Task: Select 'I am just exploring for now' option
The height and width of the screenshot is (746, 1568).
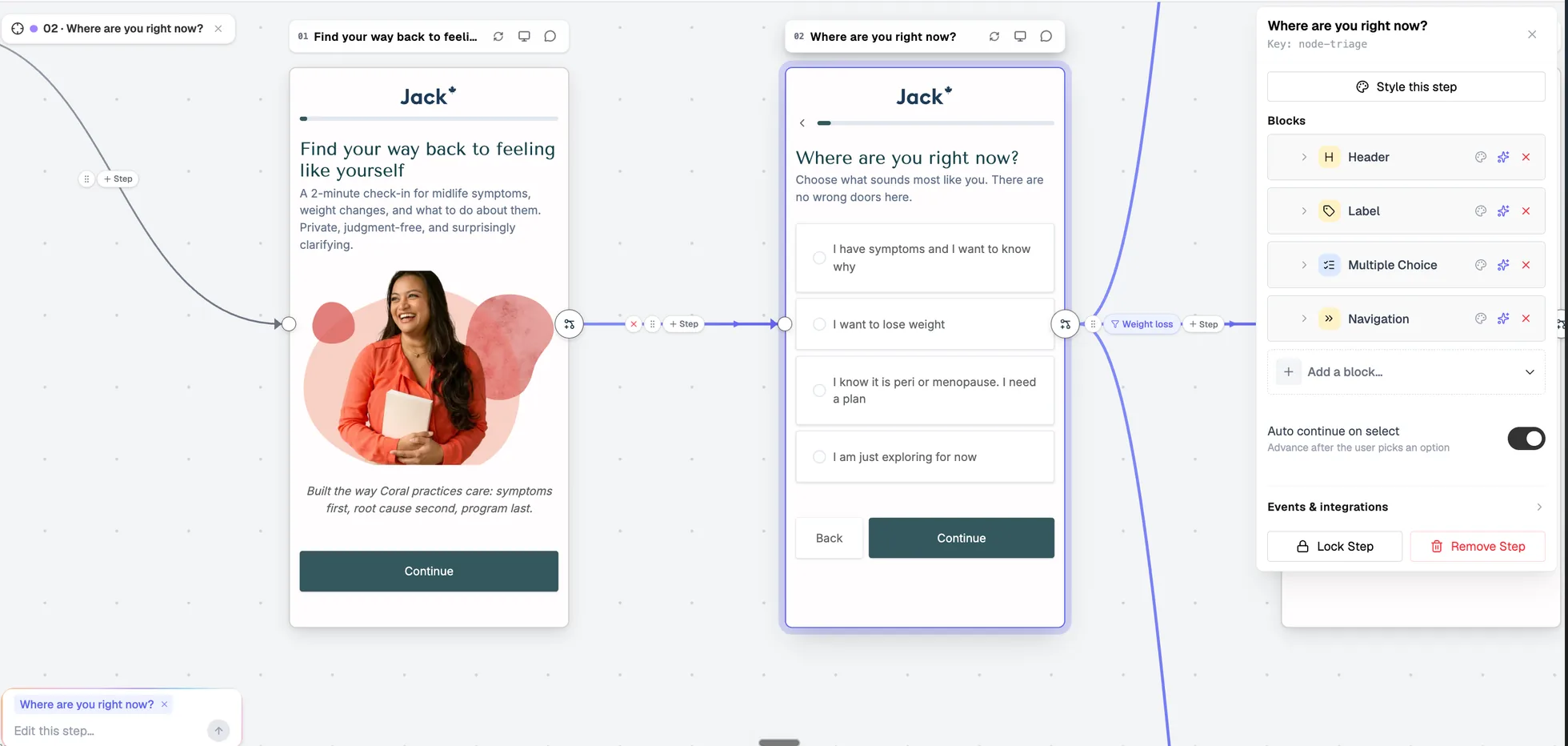Action: (925, 457)
